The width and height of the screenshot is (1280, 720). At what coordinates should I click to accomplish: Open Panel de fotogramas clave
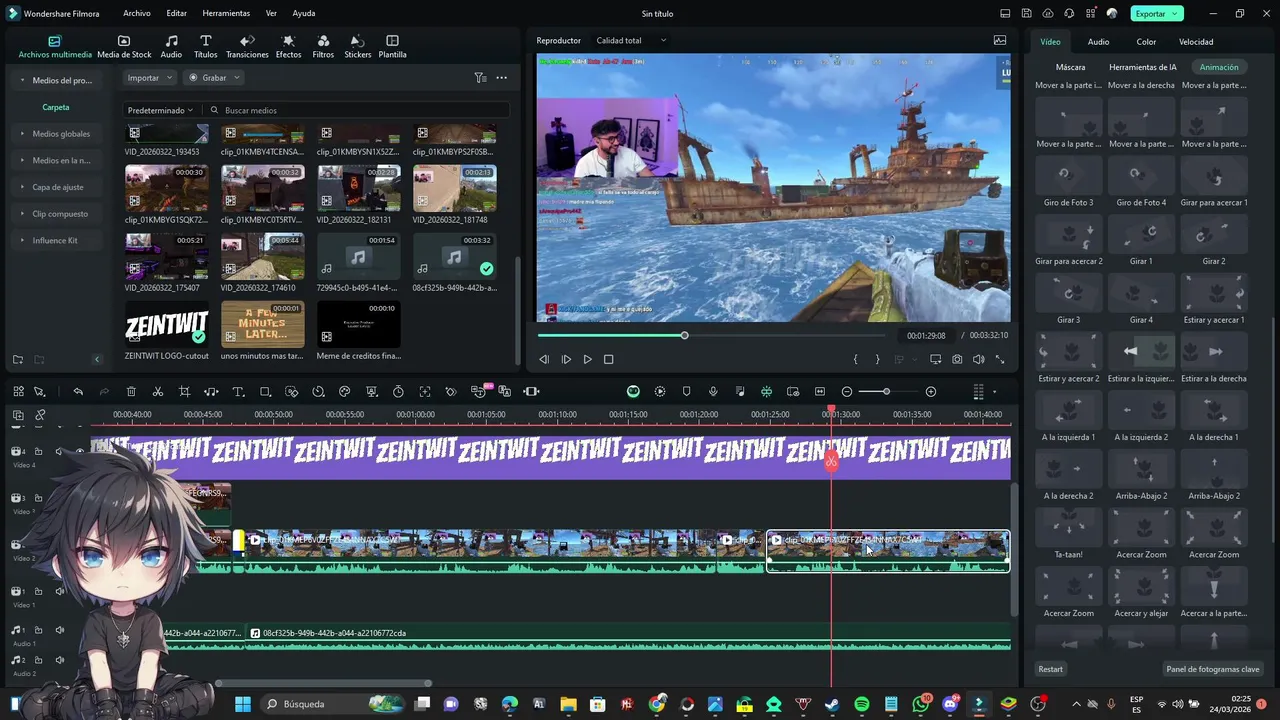[1213, 669]
